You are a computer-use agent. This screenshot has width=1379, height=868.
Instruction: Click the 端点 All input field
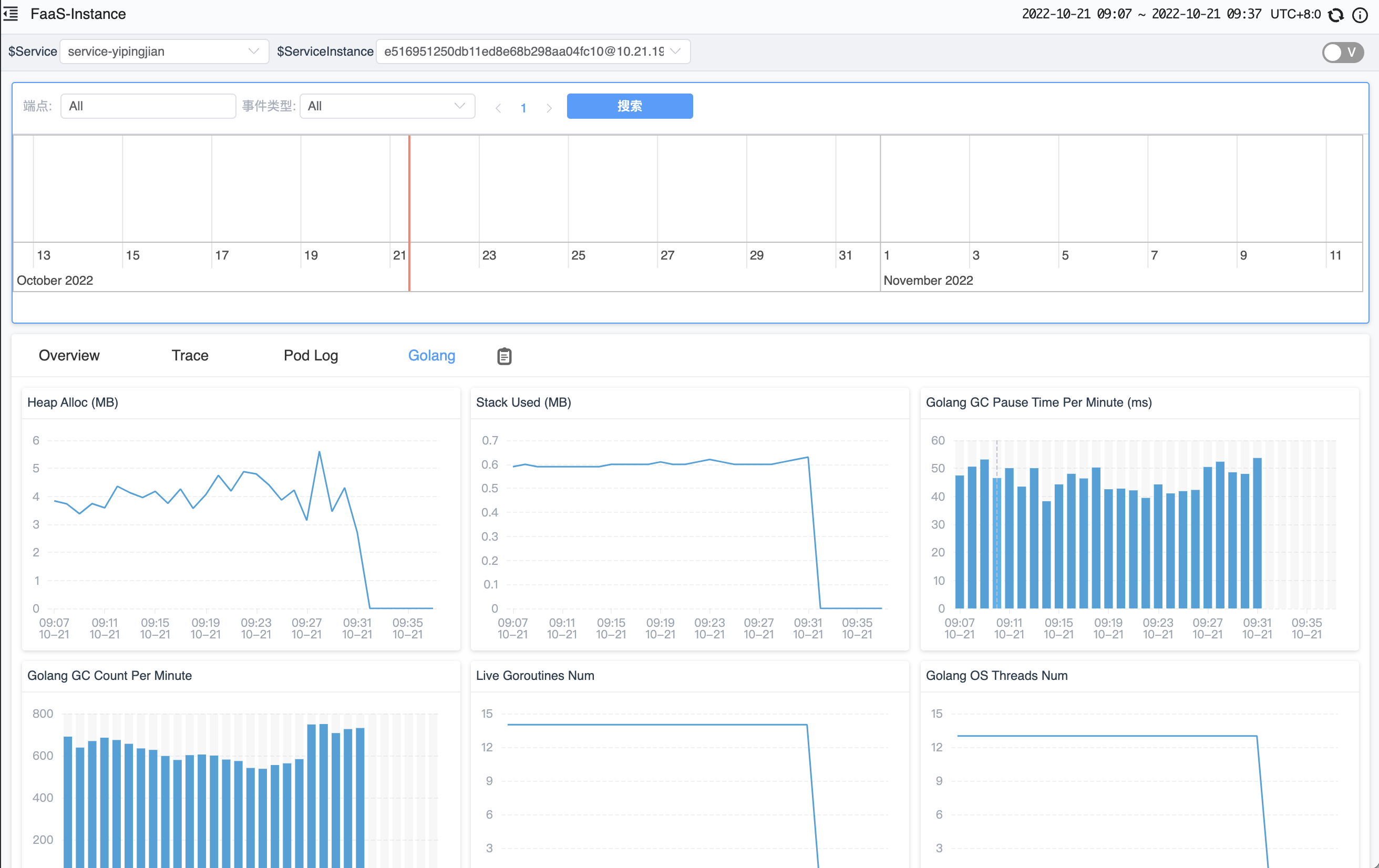click(x=148, y=106)
